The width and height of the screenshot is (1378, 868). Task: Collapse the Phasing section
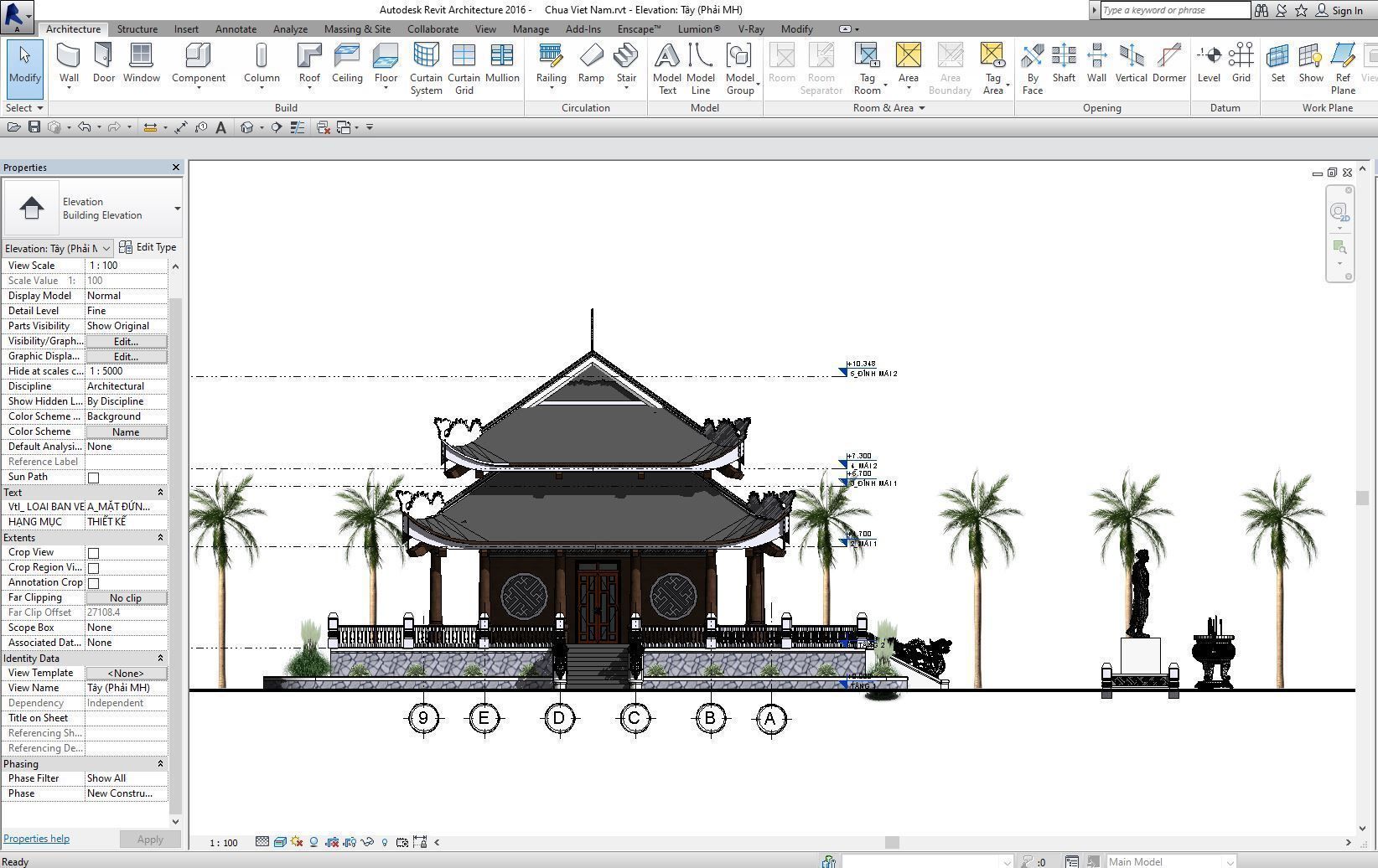pos(160,764)
